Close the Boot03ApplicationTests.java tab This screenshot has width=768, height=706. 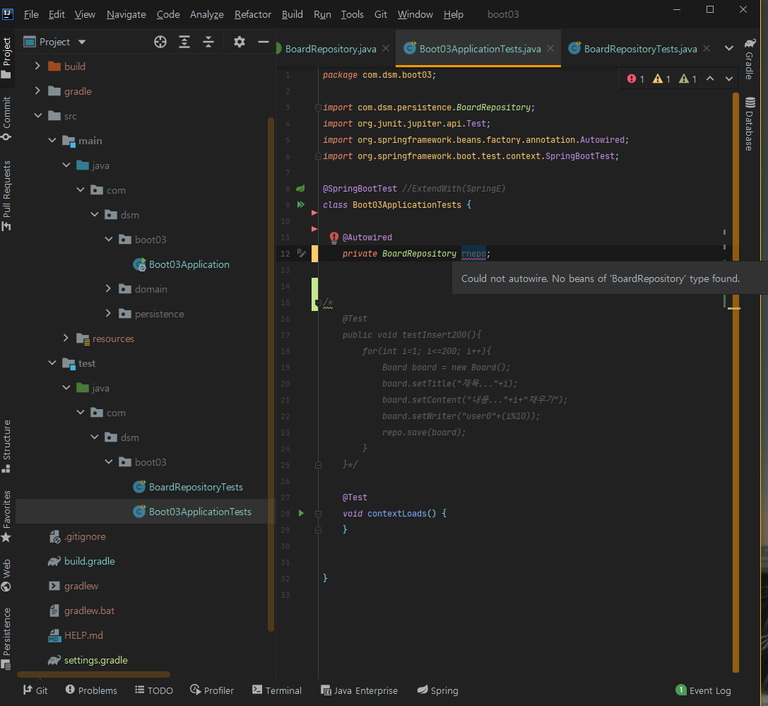[x=551, y=48]
